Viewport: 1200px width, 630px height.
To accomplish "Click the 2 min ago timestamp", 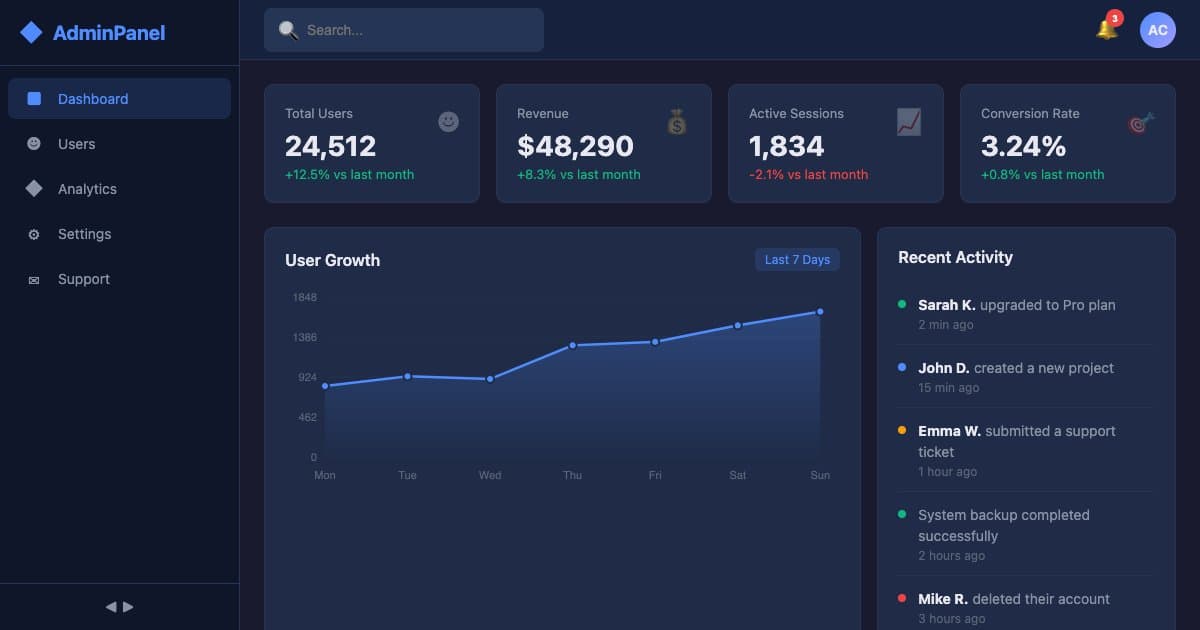I will (x=946, y=325).
